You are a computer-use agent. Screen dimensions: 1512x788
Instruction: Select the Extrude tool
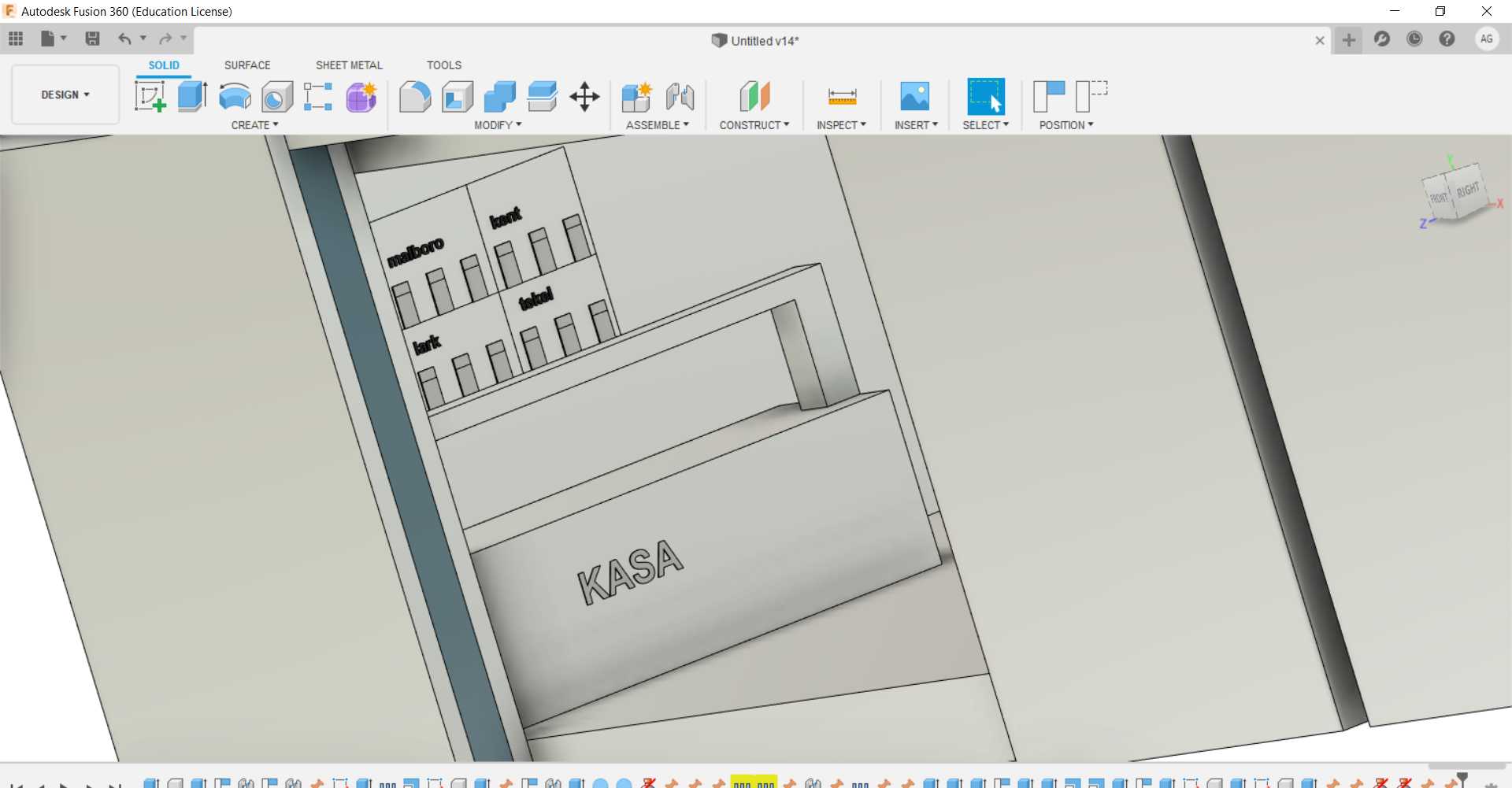(192, 97)
